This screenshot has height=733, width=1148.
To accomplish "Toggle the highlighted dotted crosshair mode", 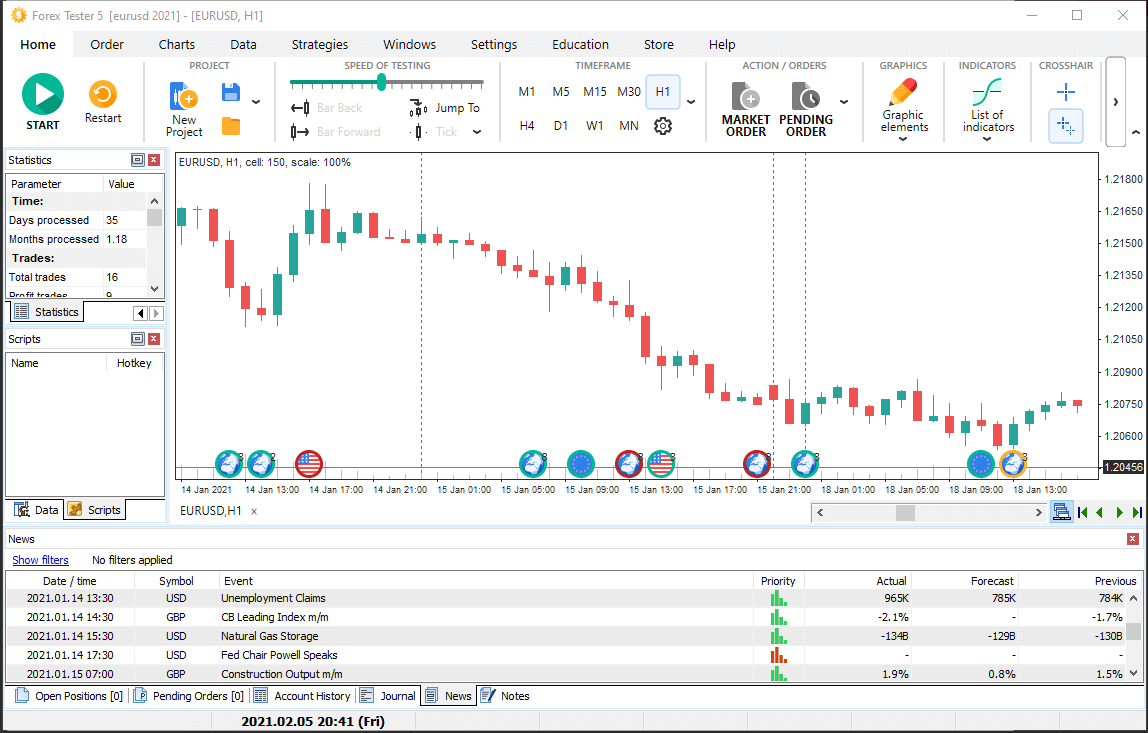I will point(1066,127).
